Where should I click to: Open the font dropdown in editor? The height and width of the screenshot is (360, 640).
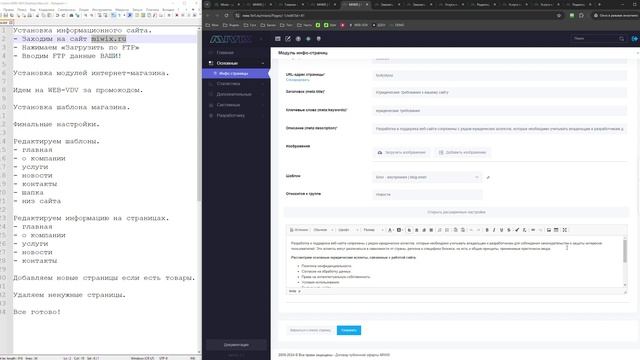coord(348,230)
